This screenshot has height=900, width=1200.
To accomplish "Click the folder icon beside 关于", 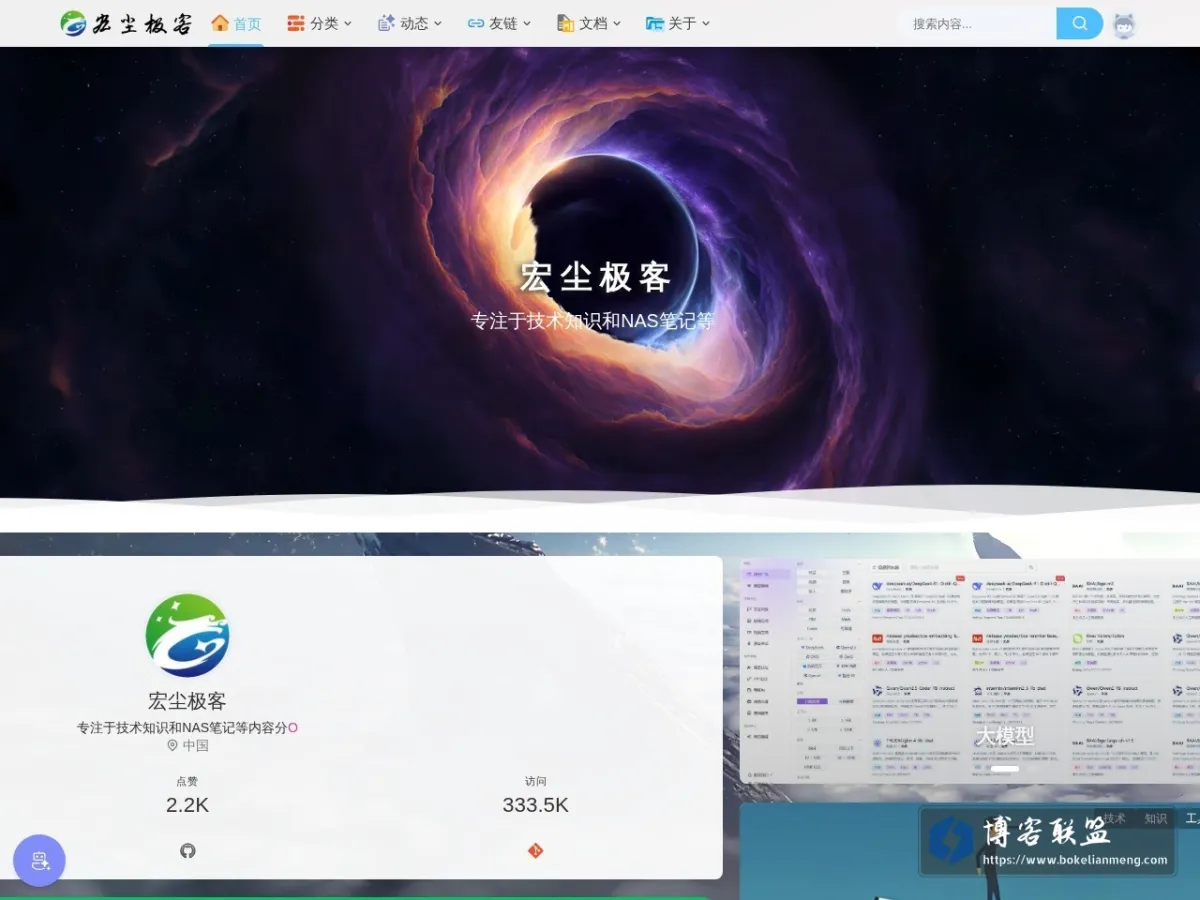I will tap(655, 23).
